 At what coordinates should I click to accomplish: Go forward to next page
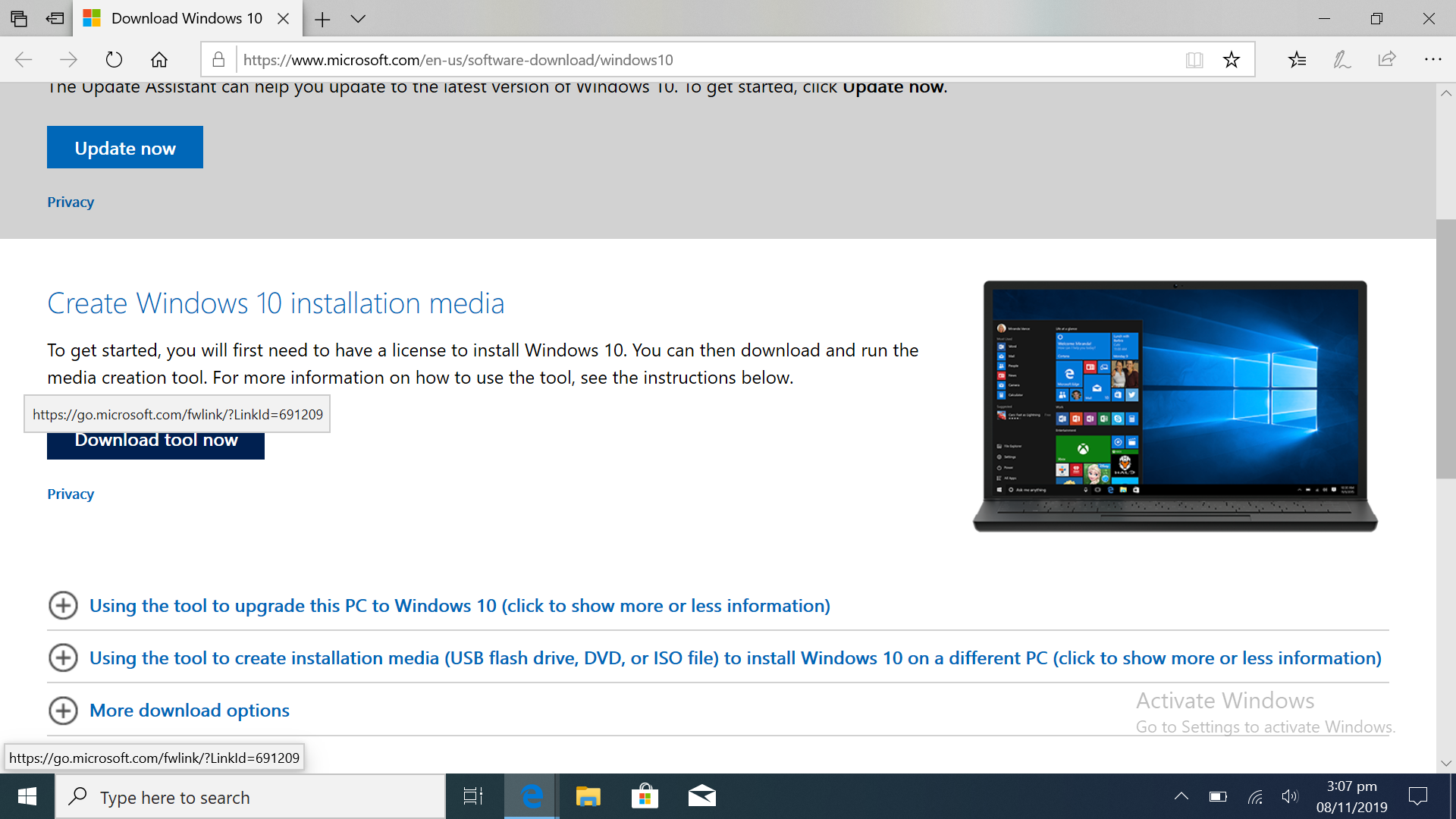68,59
